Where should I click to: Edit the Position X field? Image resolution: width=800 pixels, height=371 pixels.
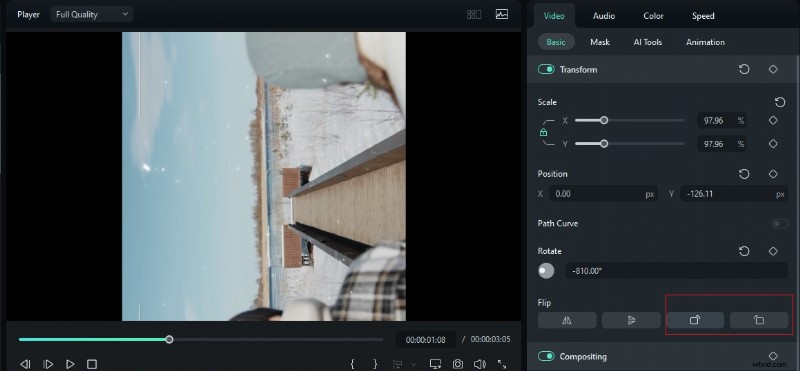(x=603, y=194)
